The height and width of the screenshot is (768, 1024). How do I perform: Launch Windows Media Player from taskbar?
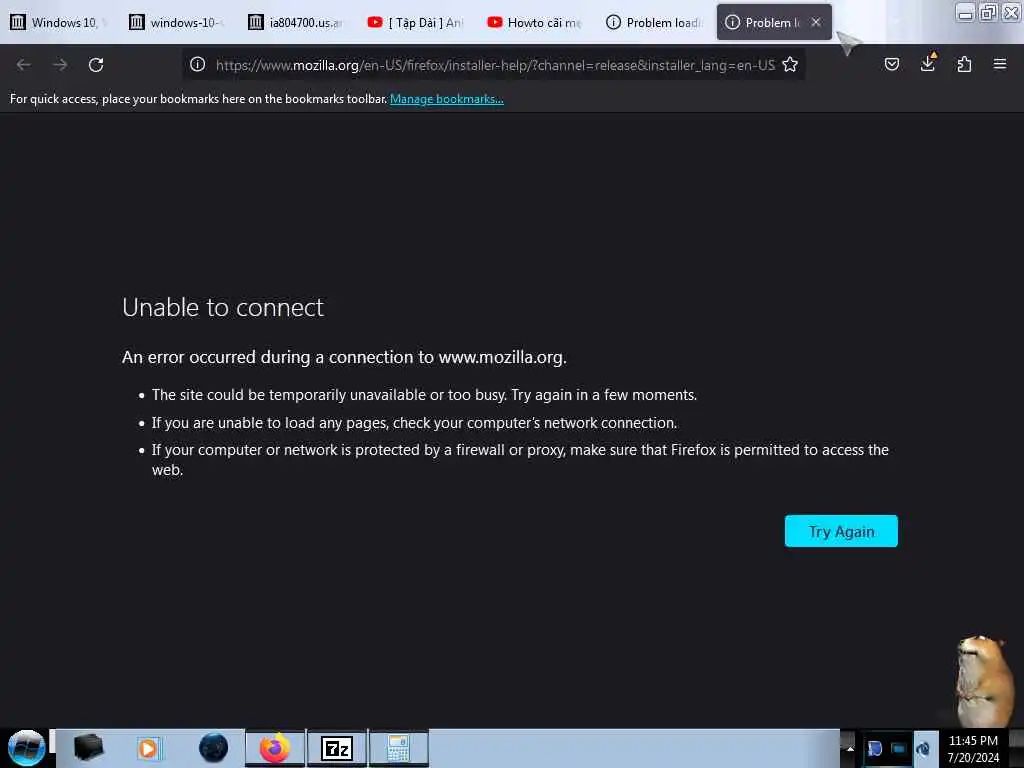(148, 748)
